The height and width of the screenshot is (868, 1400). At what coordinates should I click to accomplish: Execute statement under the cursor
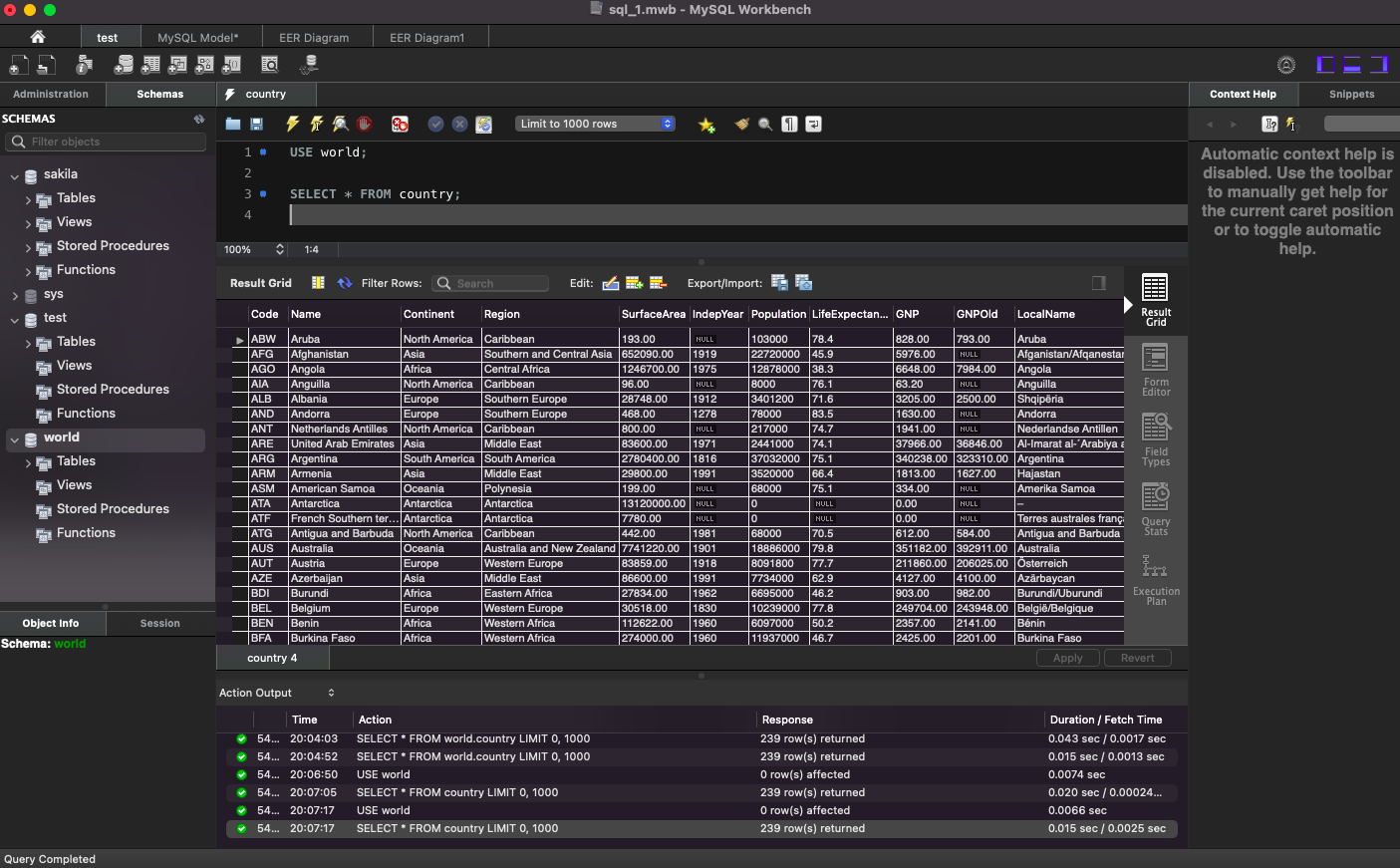coord(316,125)
